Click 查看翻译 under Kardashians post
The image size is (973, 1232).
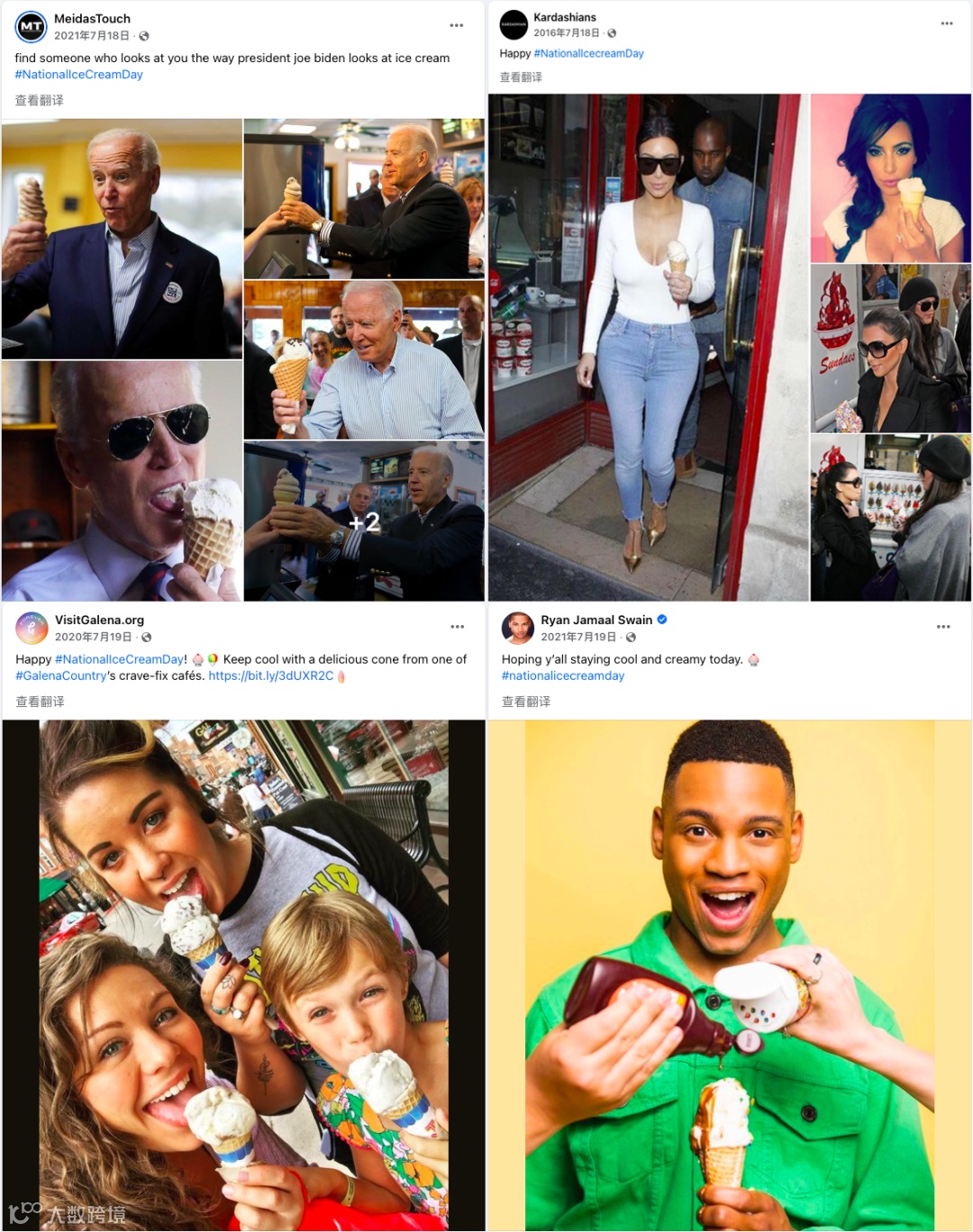click(521, 77)
